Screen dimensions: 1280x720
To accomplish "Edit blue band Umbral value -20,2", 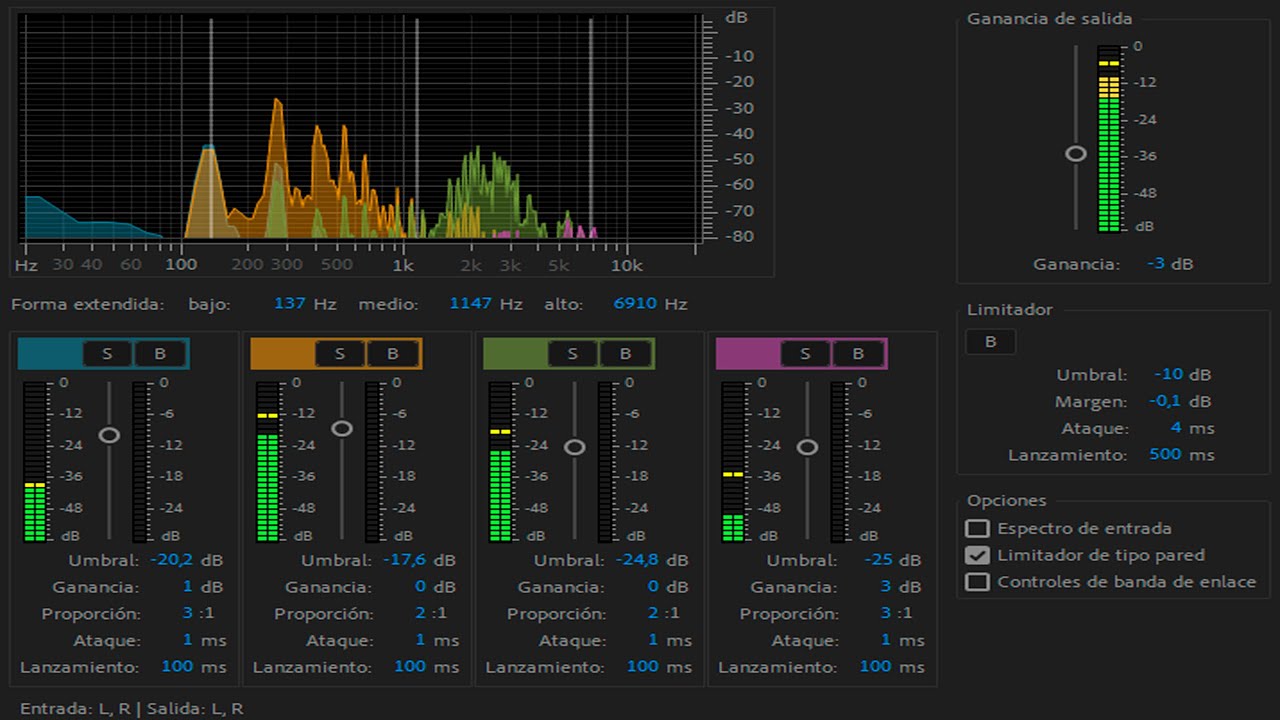I will pyautogui.click(x=172, y=560).
